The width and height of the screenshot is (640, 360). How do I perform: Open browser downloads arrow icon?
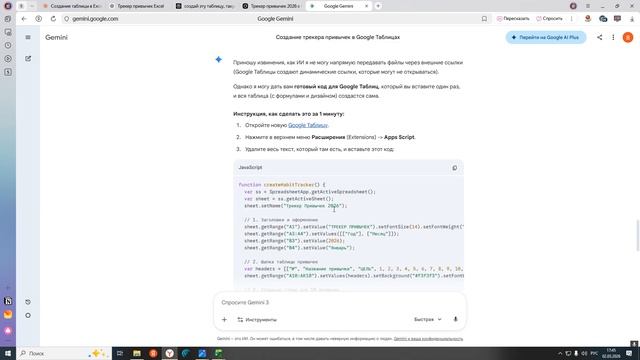click(632, 19)
